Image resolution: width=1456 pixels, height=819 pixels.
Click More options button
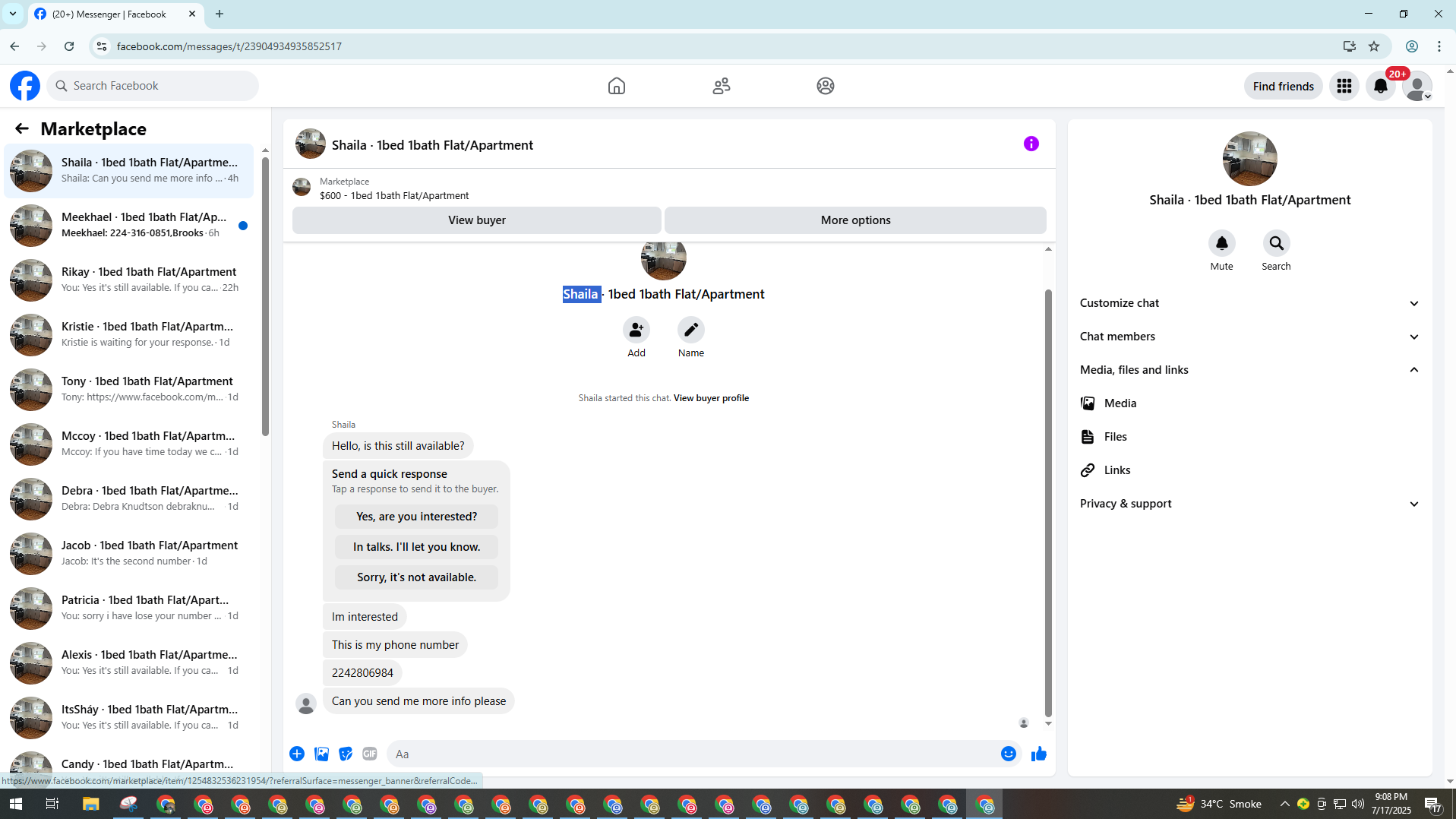[855, 220]
